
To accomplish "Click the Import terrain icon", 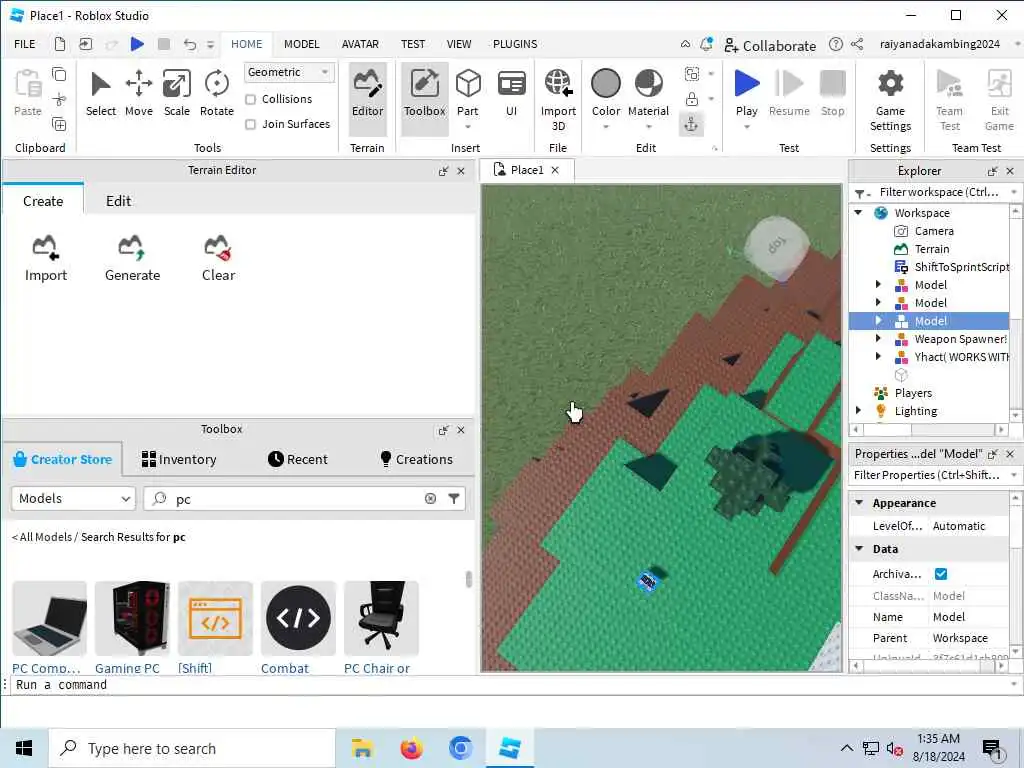I will coord(46,259).
